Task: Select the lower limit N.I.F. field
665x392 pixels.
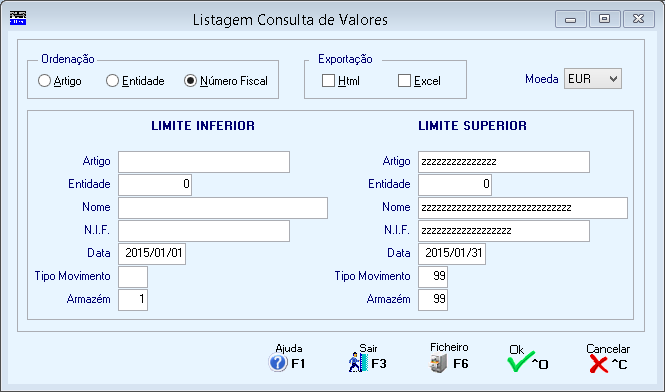Action: pyautogui.click(x=204, y=231)
